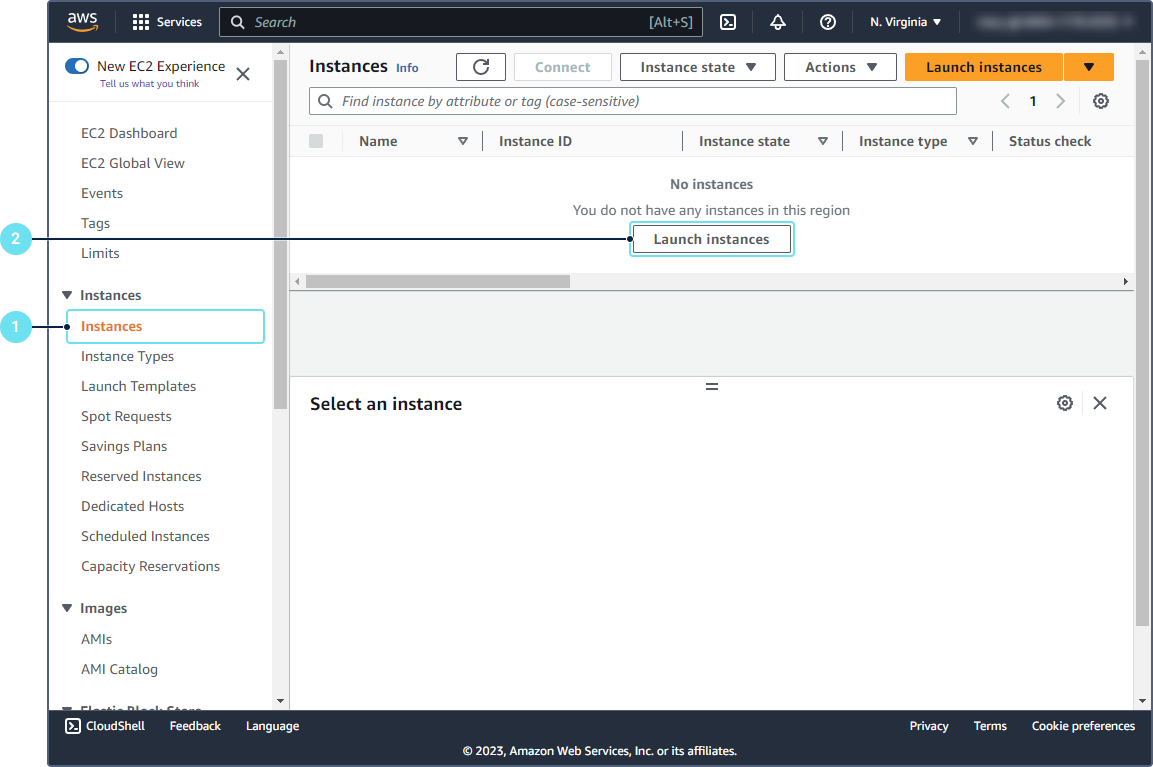Viewport: 1153px width, 767px height.
Task: Open Launch Templates in the sidebar
Action: [x=138, y=386]
